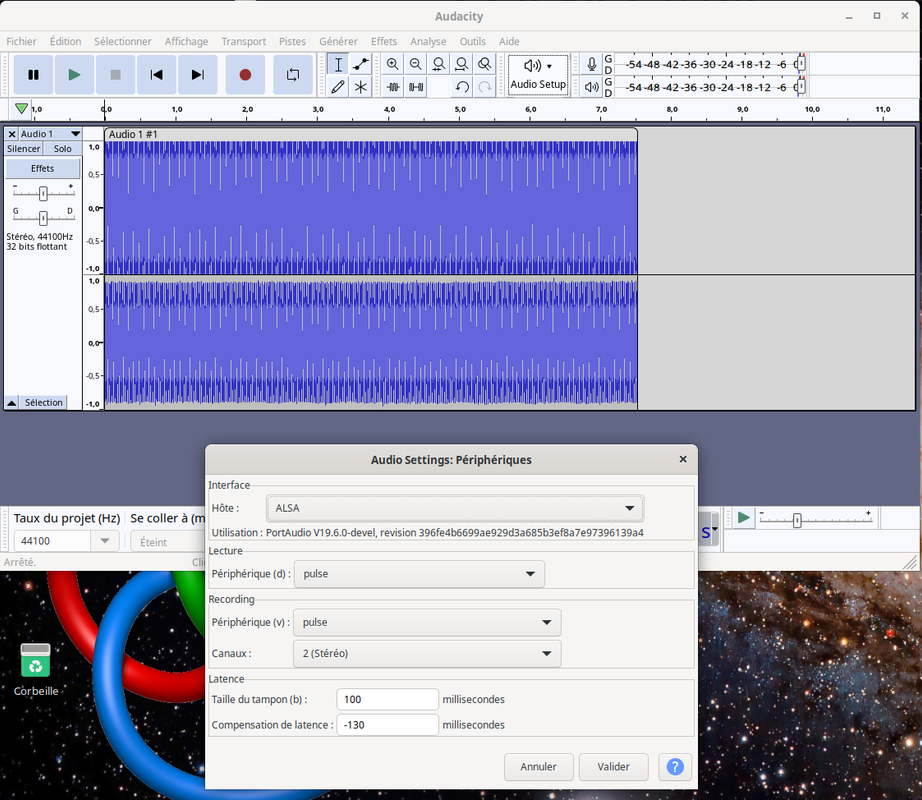Close the Audio Settings dialog

683,459
